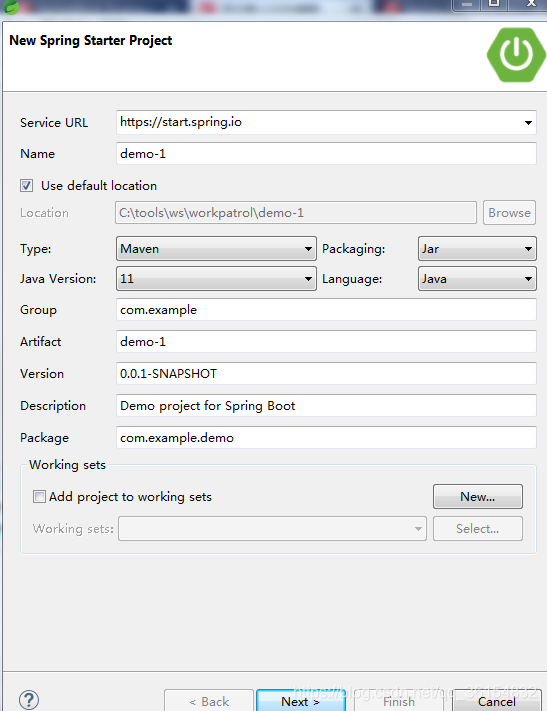Click the Next button
The image size is (547, 711).
click(x=301, y=701)
